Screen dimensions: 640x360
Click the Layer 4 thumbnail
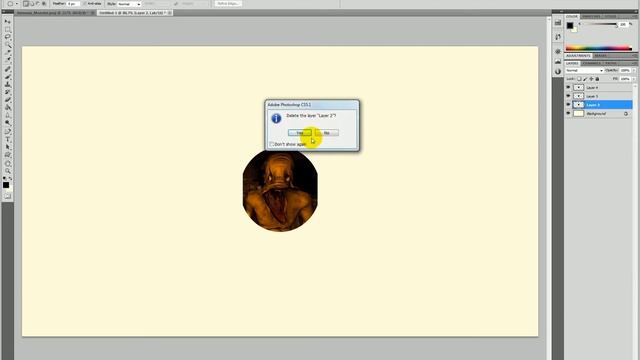point(579,87)
